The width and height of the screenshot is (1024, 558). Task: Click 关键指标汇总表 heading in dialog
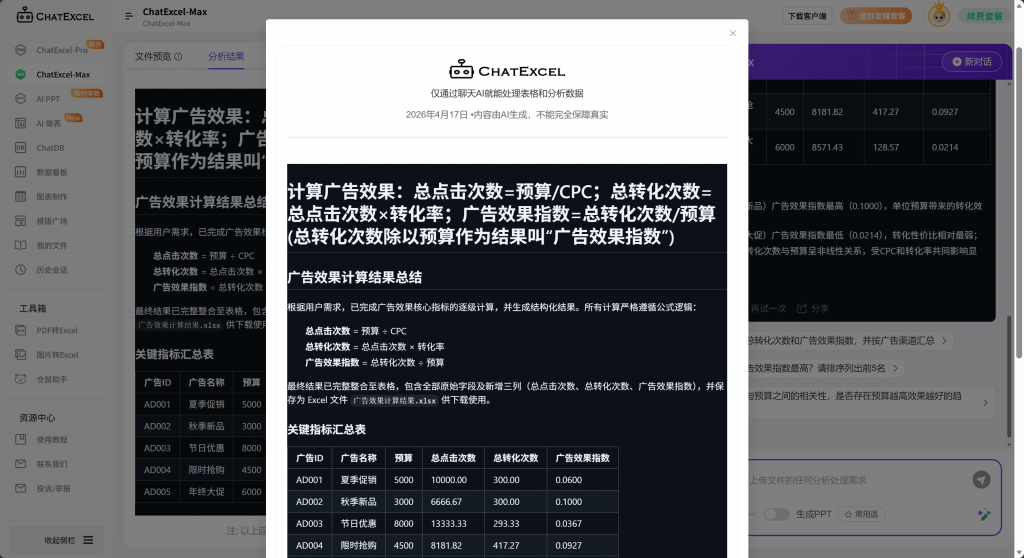coord(327,429)
